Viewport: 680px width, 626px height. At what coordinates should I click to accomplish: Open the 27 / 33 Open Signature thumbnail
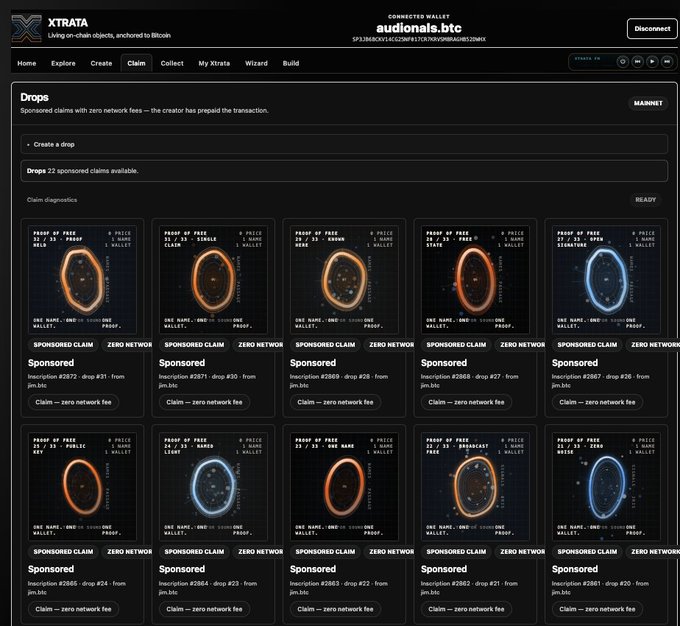point(606,280)
